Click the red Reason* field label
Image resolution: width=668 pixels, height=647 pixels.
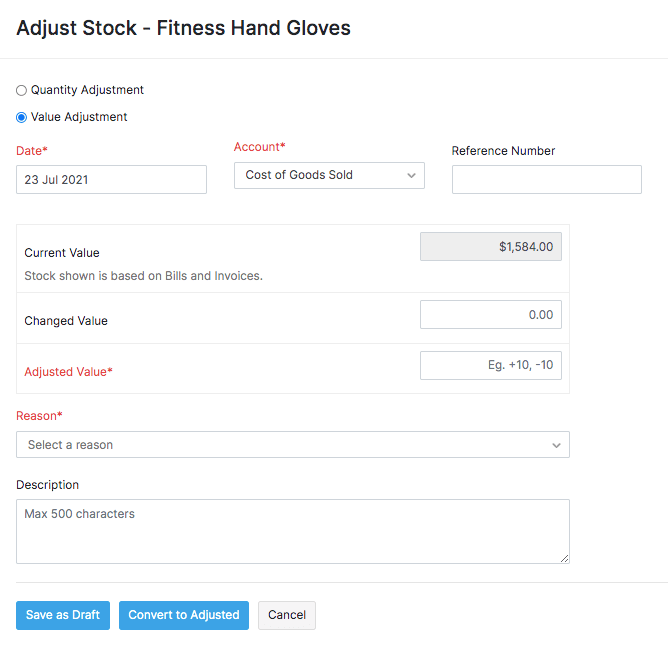click(39, 415)
